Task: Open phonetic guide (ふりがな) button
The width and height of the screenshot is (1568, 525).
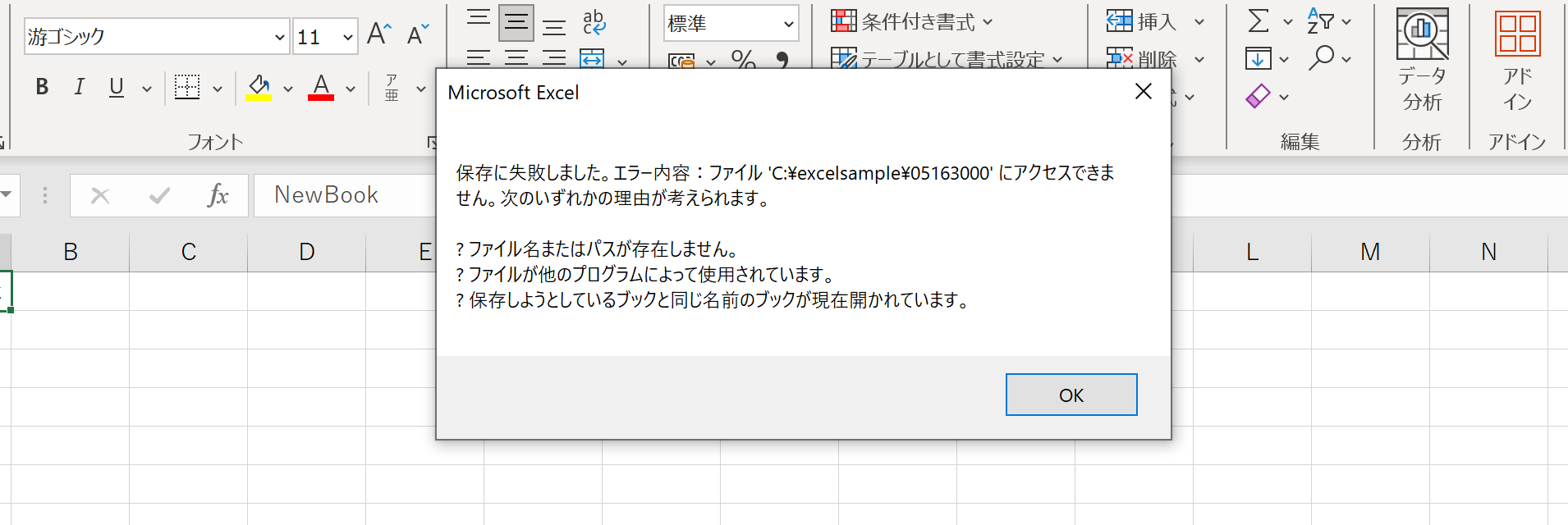Action: [x=392, y=88]
